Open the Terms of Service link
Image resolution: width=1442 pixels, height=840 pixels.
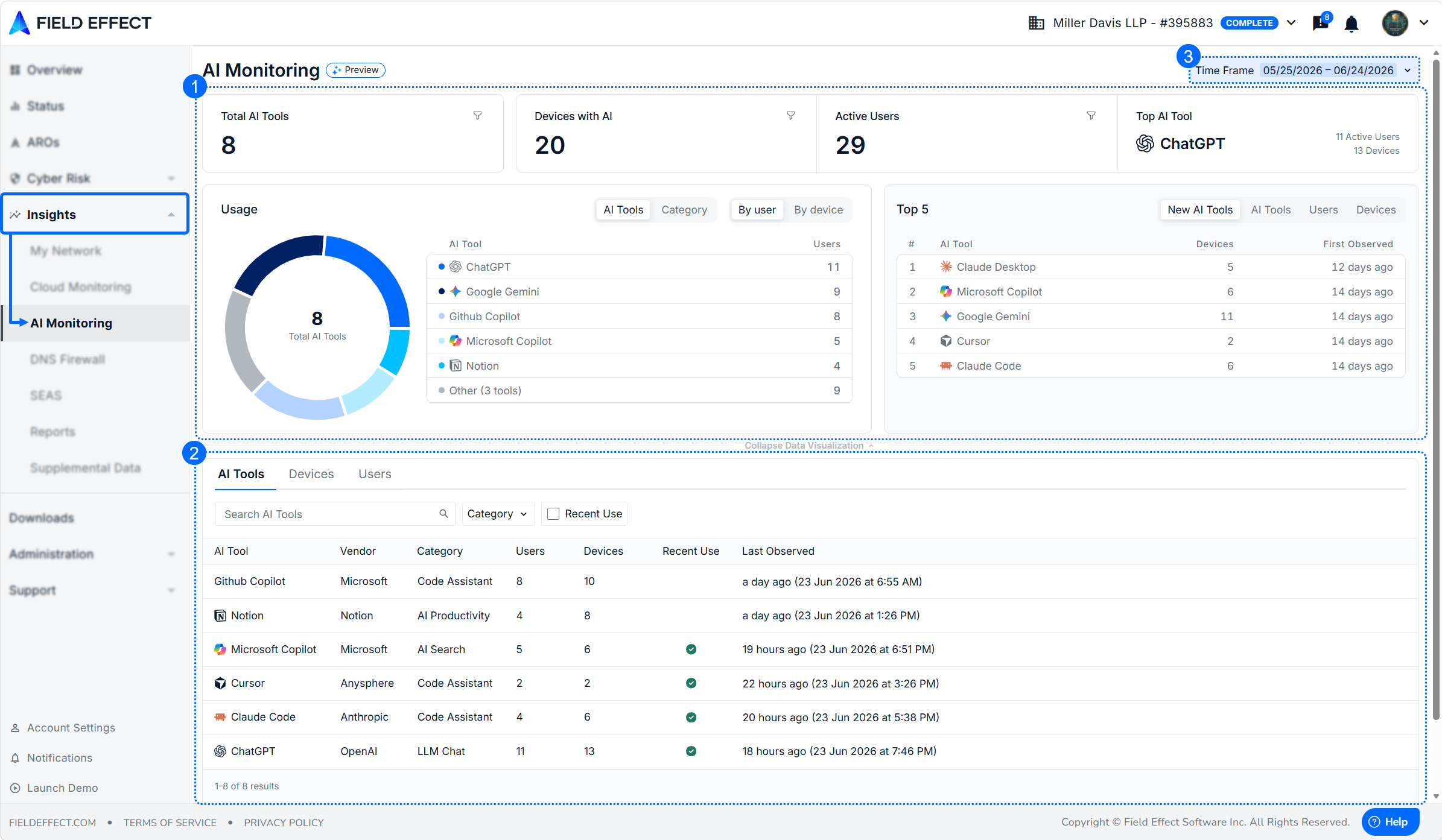[170, 823]
